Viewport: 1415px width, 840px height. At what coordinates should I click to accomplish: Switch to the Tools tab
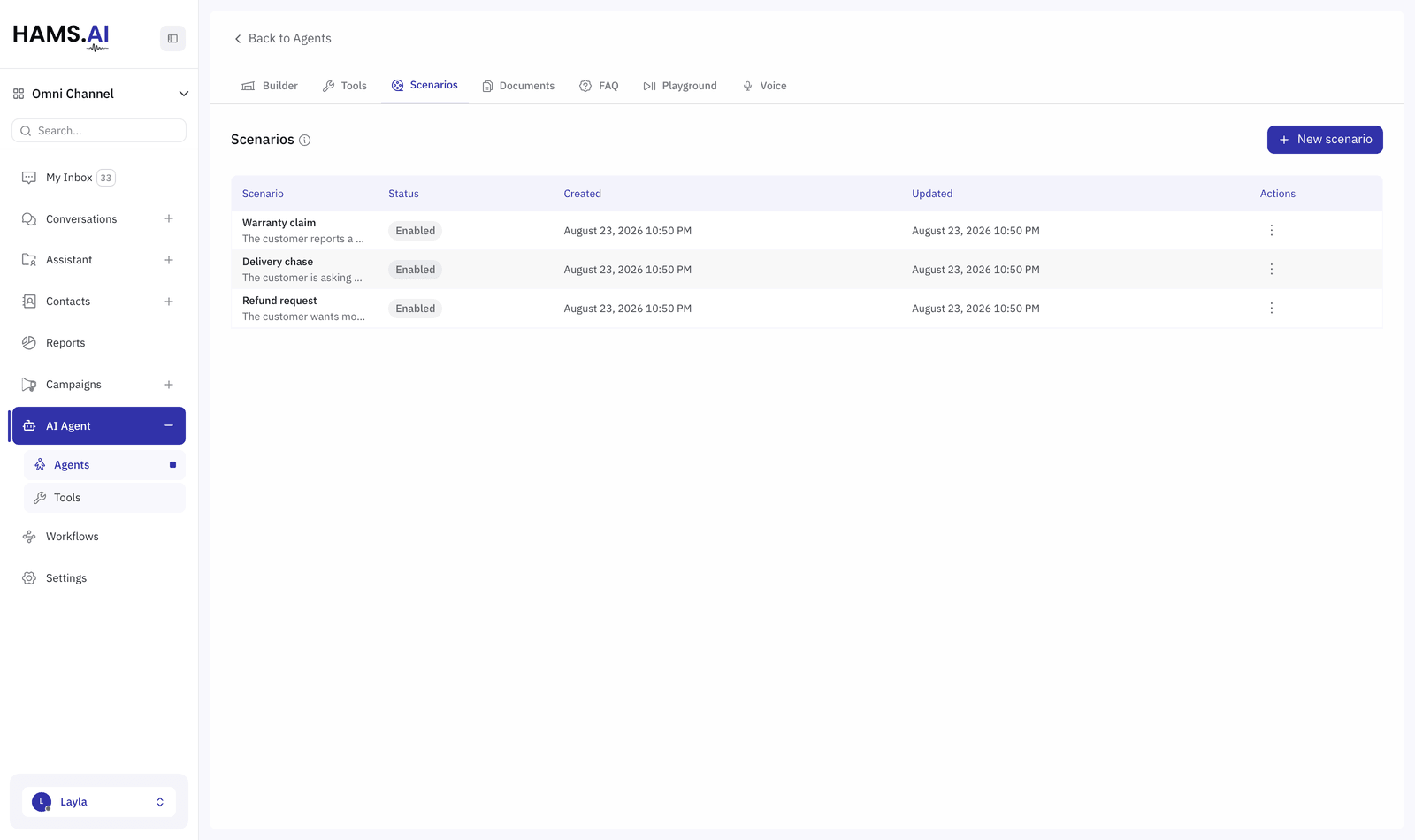pyautogui.click(x=345, y=86)
